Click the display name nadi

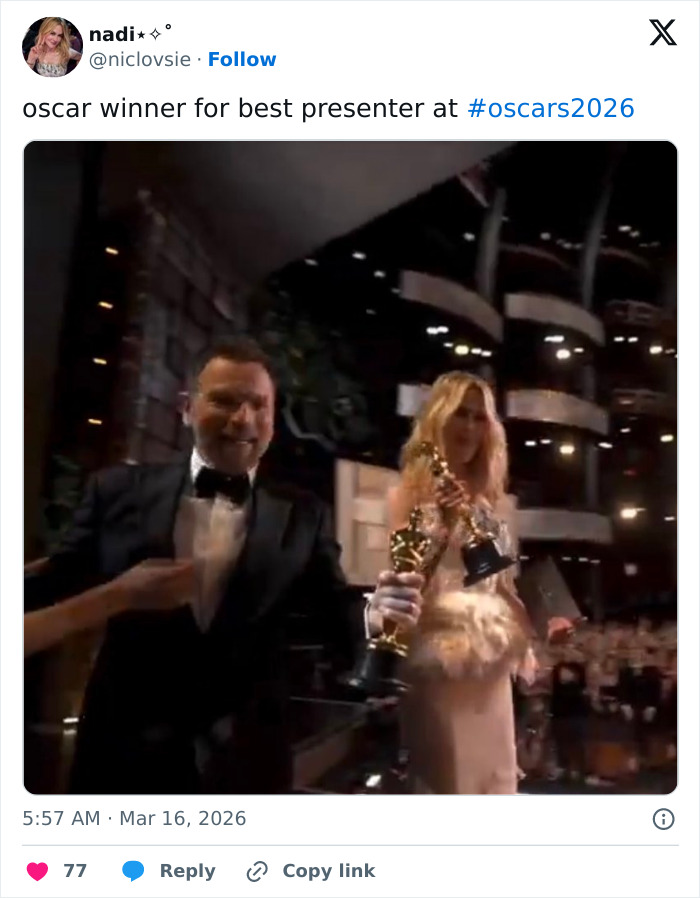coord(113,33)
